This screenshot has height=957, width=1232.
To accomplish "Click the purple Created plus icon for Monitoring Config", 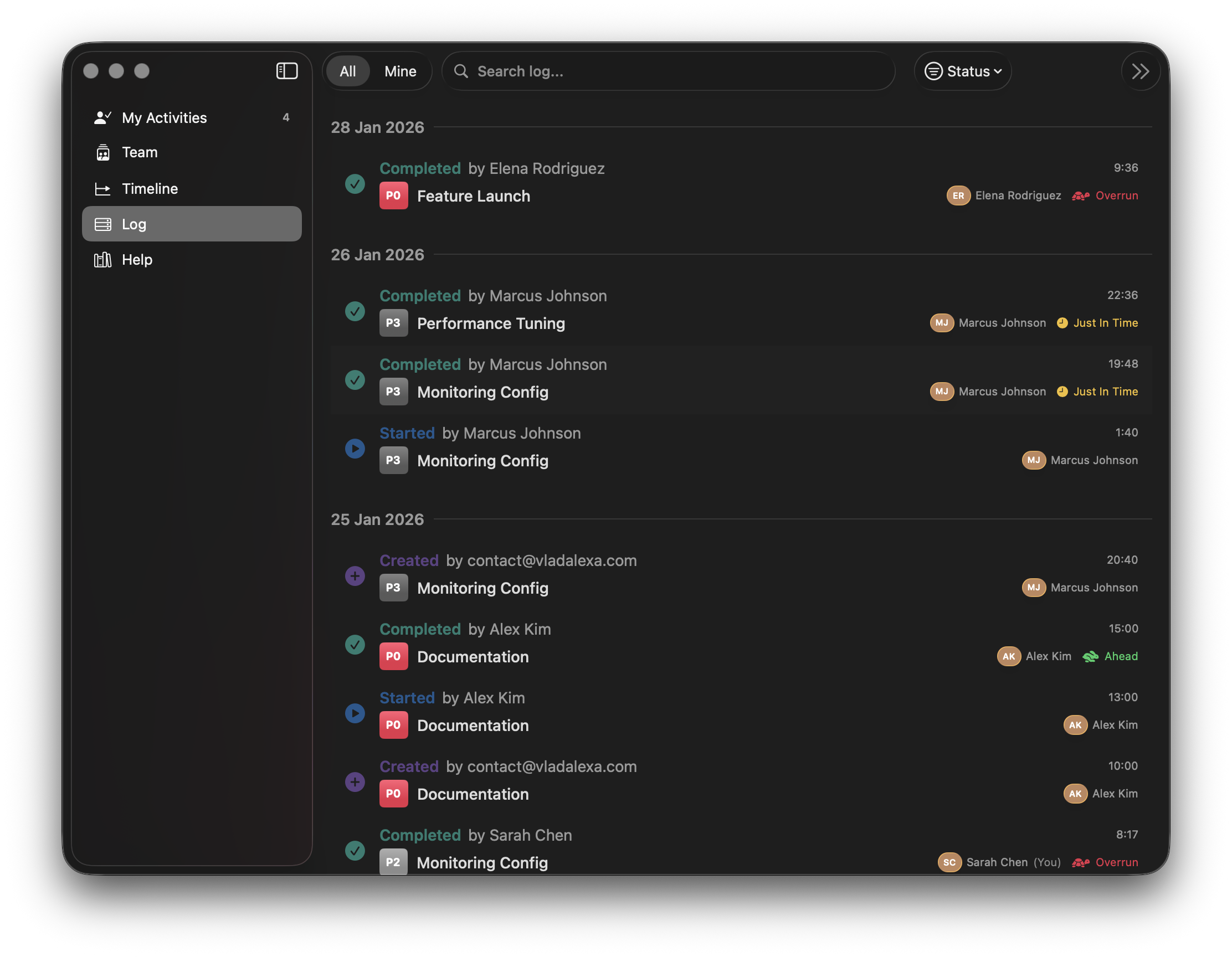I will coord(355,576).
